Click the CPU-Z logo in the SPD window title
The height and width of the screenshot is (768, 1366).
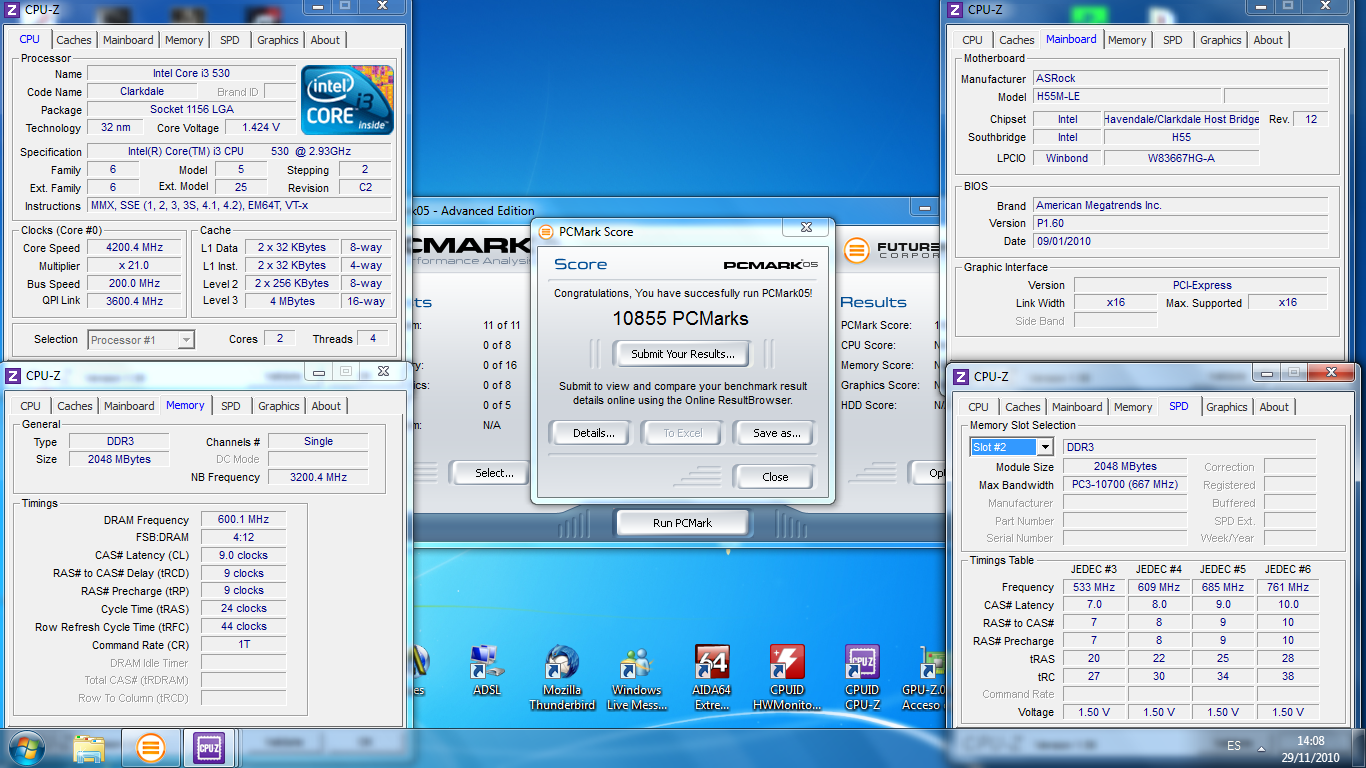[x=961, y=377]
